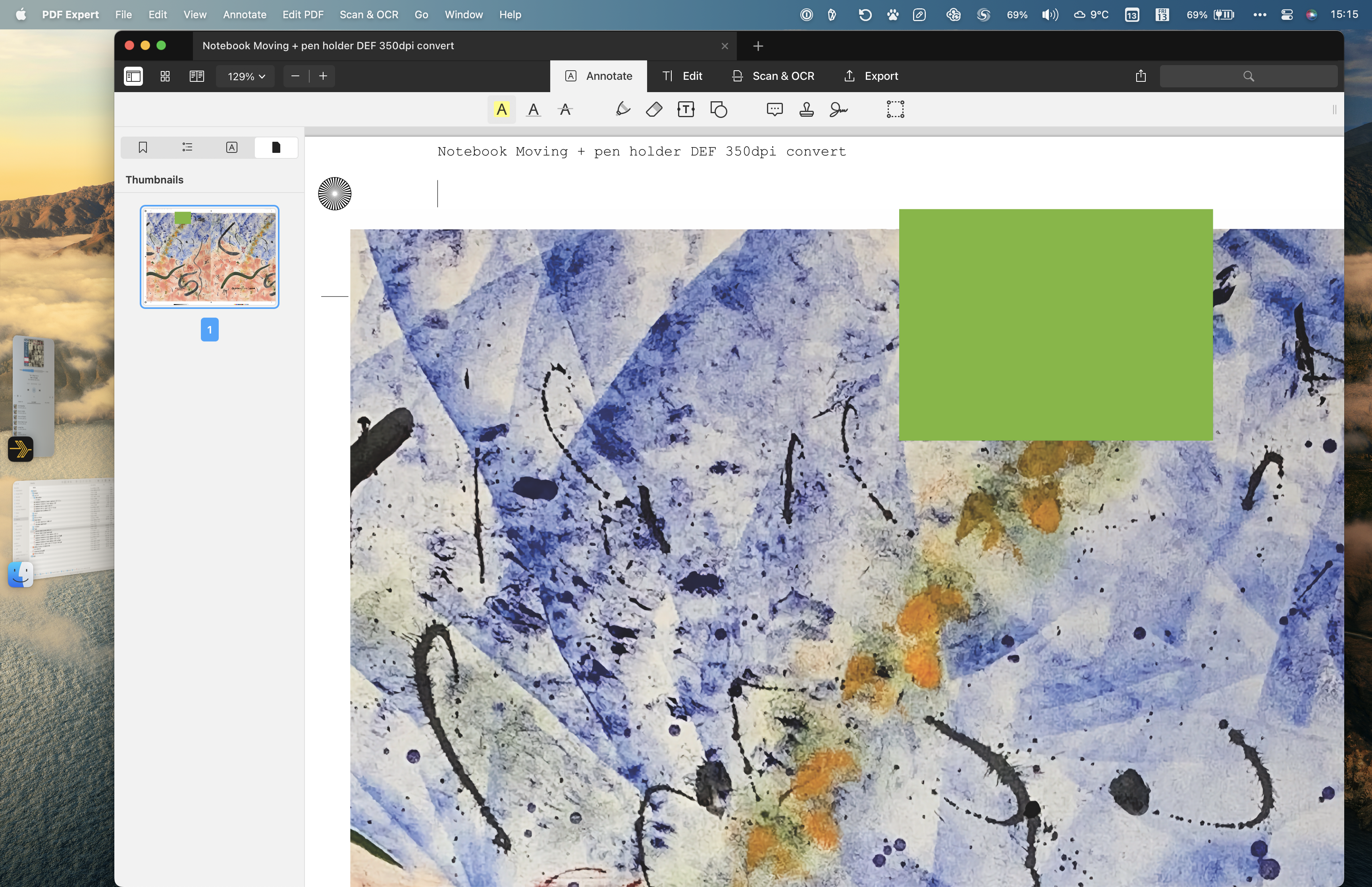Select the strikethrough text tool
The image size is (1372, 887).
click(565, 110)
